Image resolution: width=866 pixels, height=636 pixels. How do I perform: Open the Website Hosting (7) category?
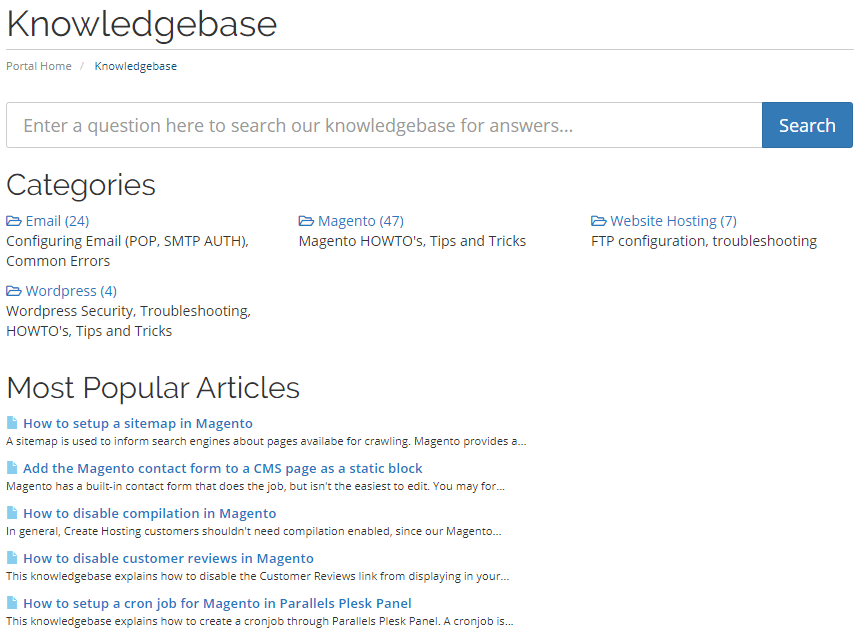[x=673, y=221]
